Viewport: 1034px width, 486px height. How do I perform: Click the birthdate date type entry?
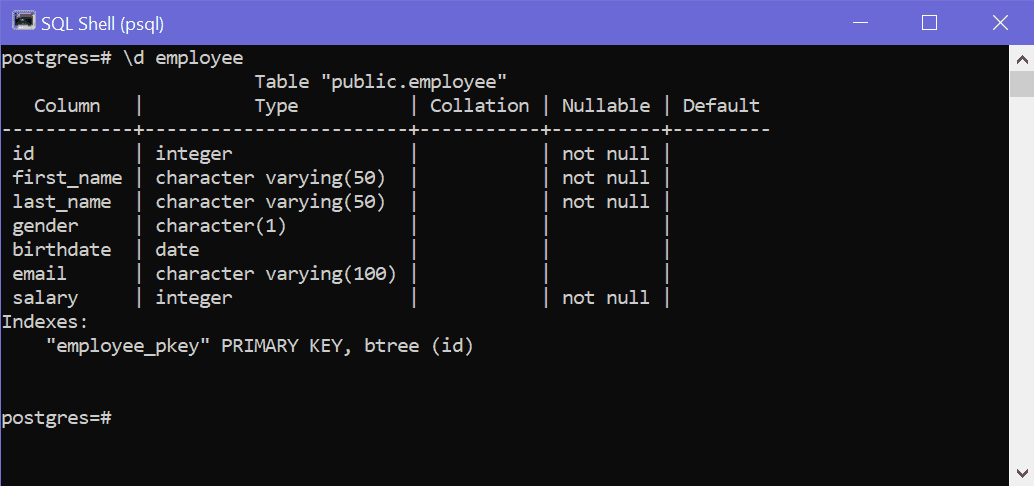pos(177,249)
